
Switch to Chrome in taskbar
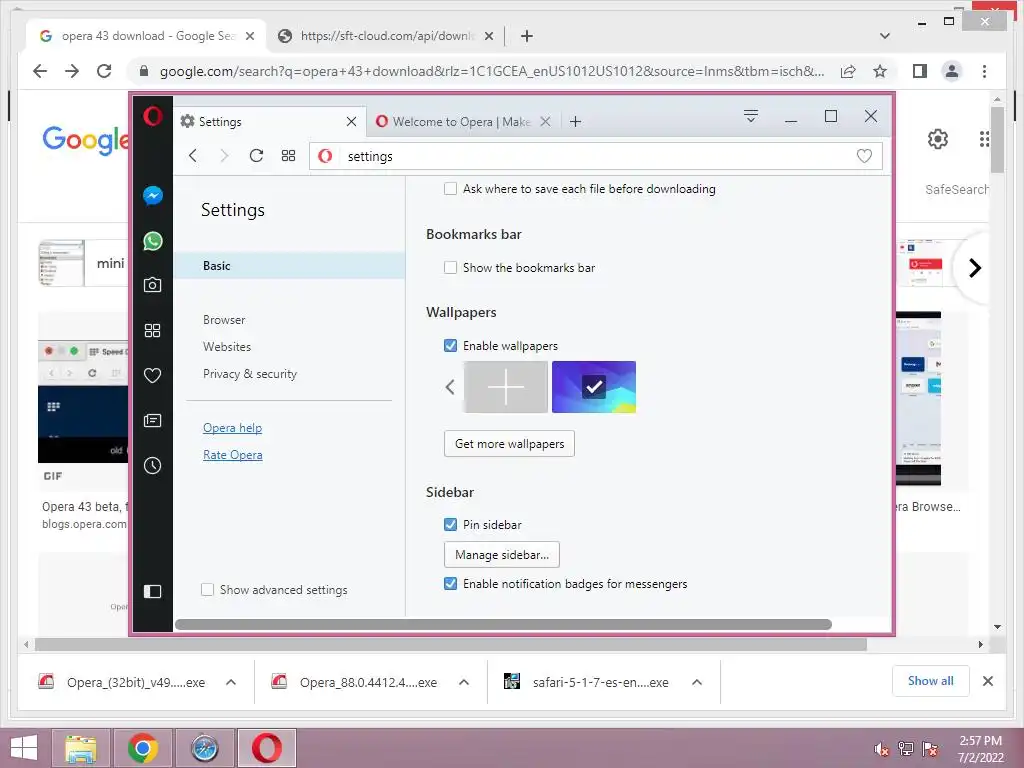click(x=143, y=748)
